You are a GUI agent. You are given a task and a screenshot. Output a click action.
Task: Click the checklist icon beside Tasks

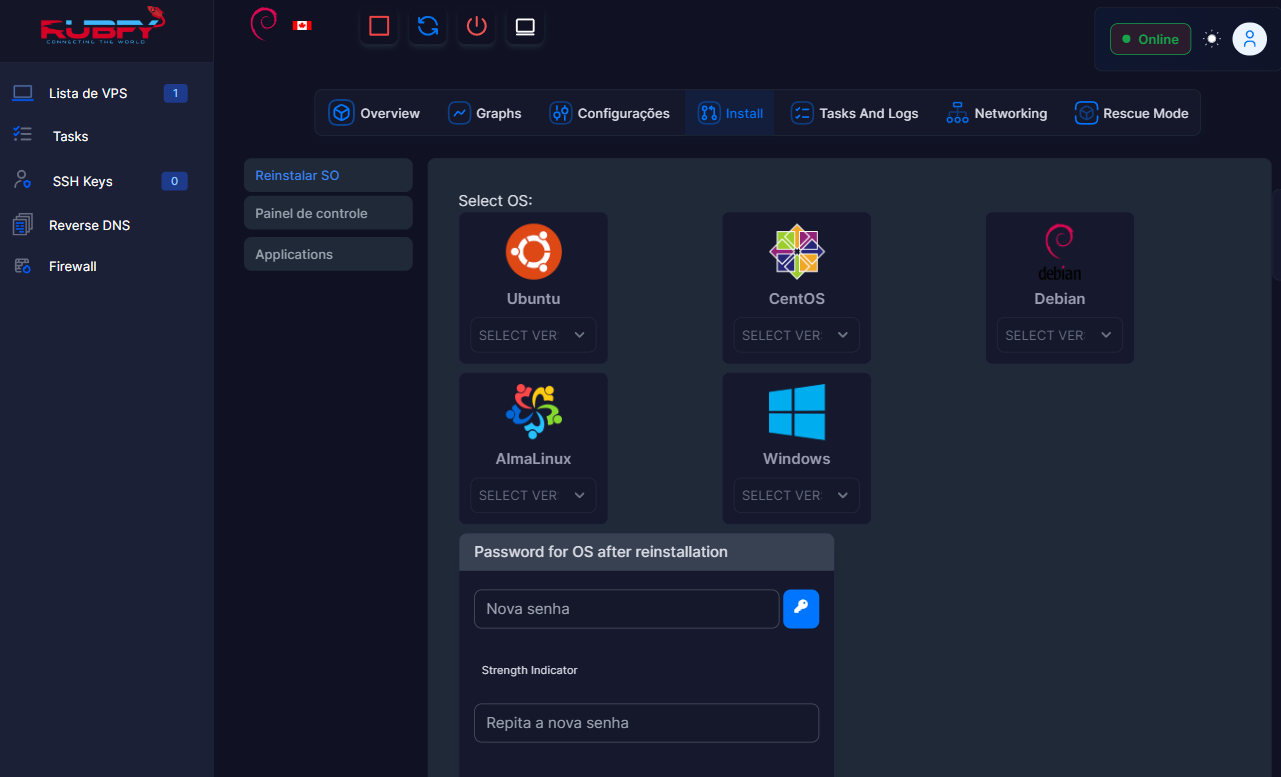22,134
